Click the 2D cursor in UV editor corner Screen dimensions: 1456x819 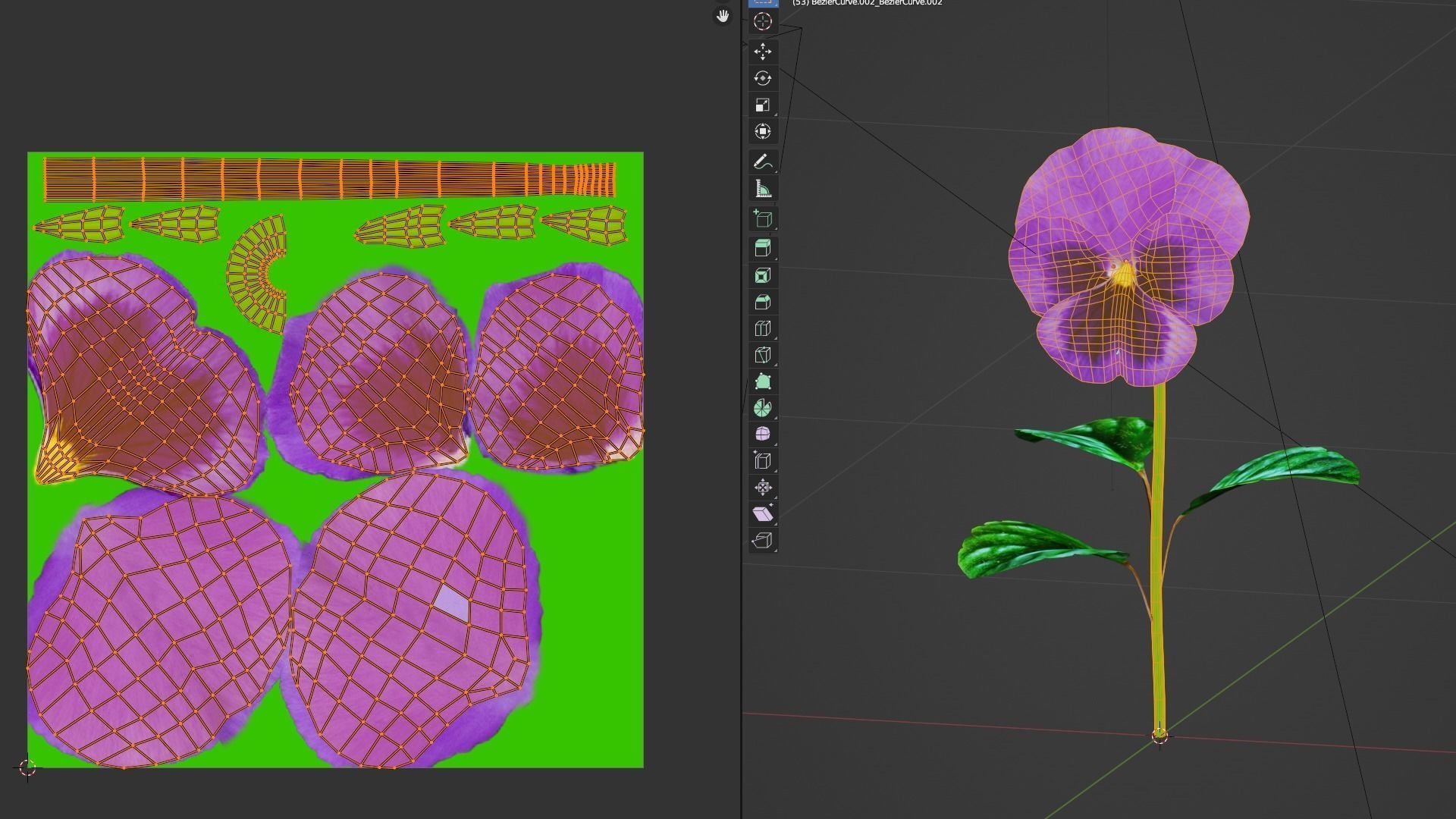pos(27,768)
